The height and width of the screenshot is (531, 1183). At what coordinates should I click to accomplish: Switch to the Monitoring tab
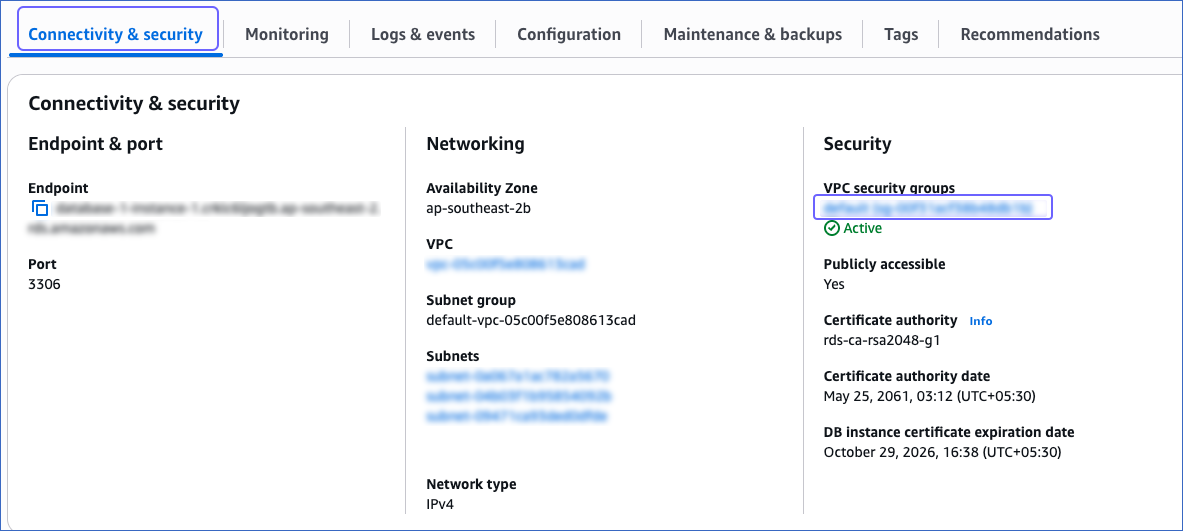tap(286, 34)
